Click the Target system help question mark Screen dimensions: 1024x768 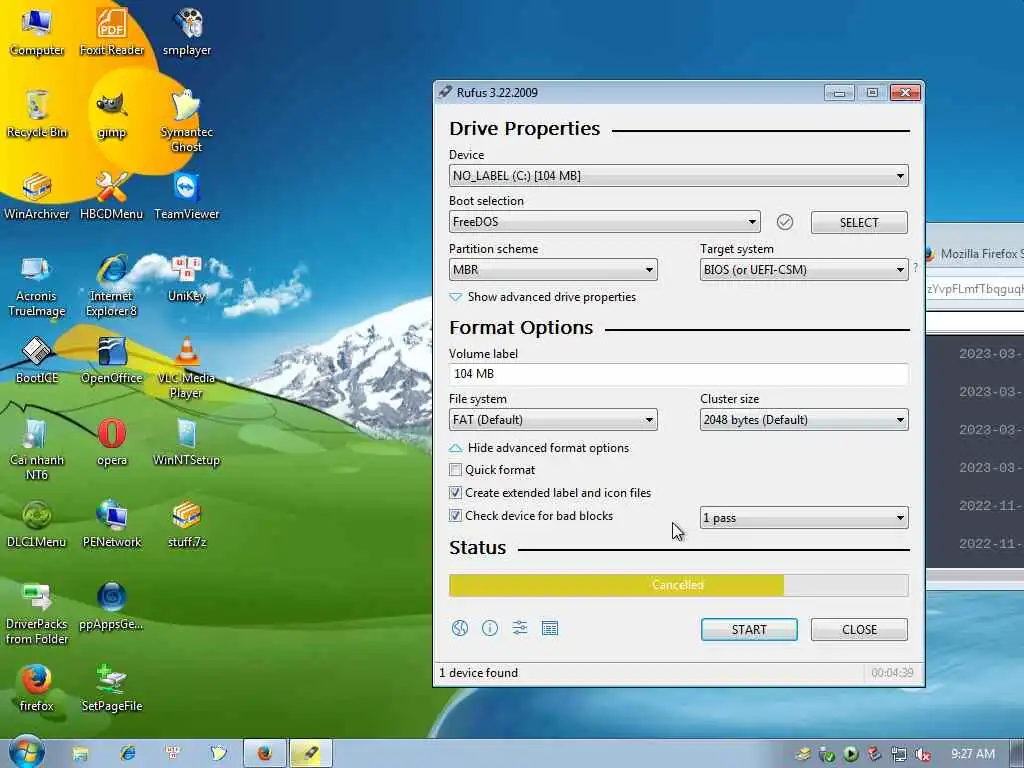tap(916, 268)
